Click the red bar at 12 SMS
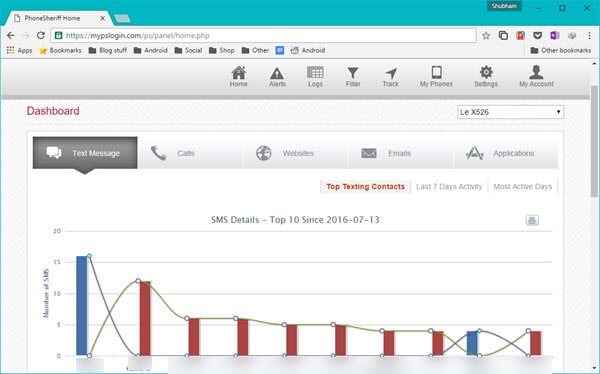 [145, 318]
